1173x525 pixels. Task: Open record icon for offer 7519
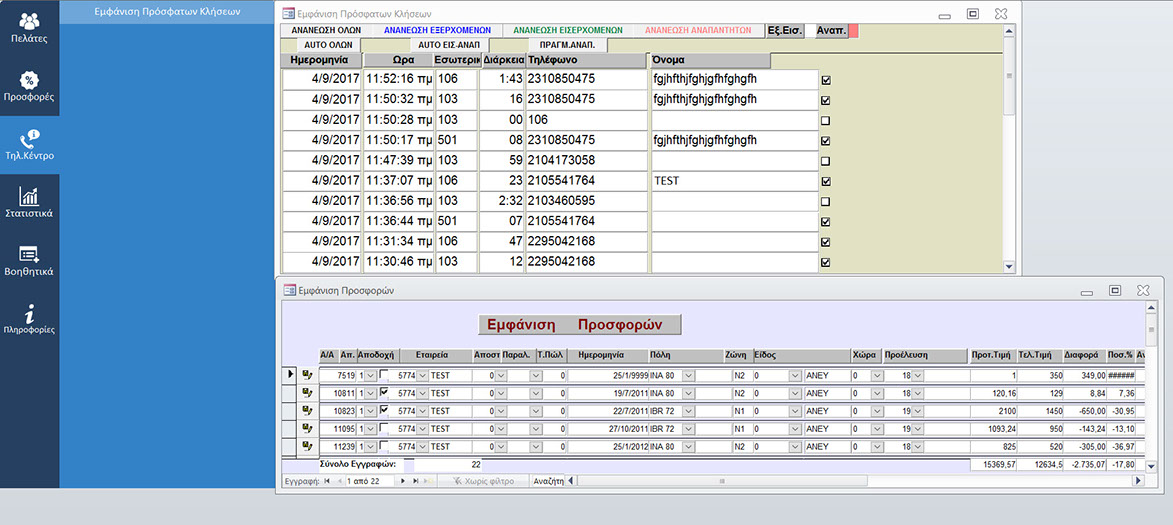[x=308, y=375]
